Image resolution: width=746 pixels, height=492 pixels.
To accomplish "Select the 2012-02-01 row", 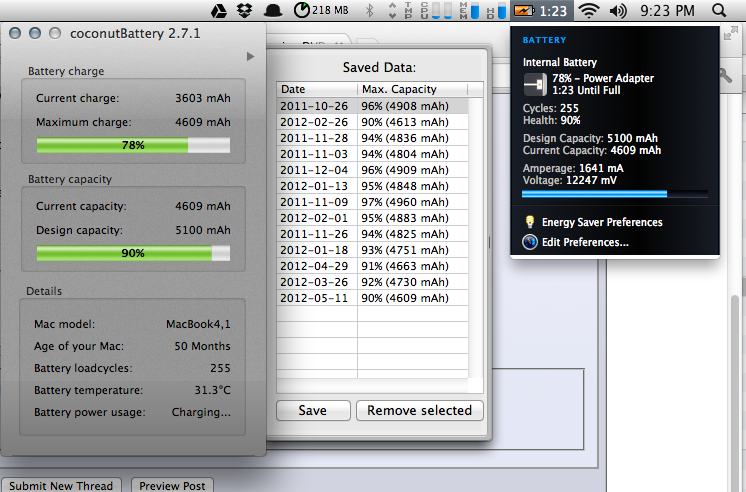I will click(x=373, y=218).
